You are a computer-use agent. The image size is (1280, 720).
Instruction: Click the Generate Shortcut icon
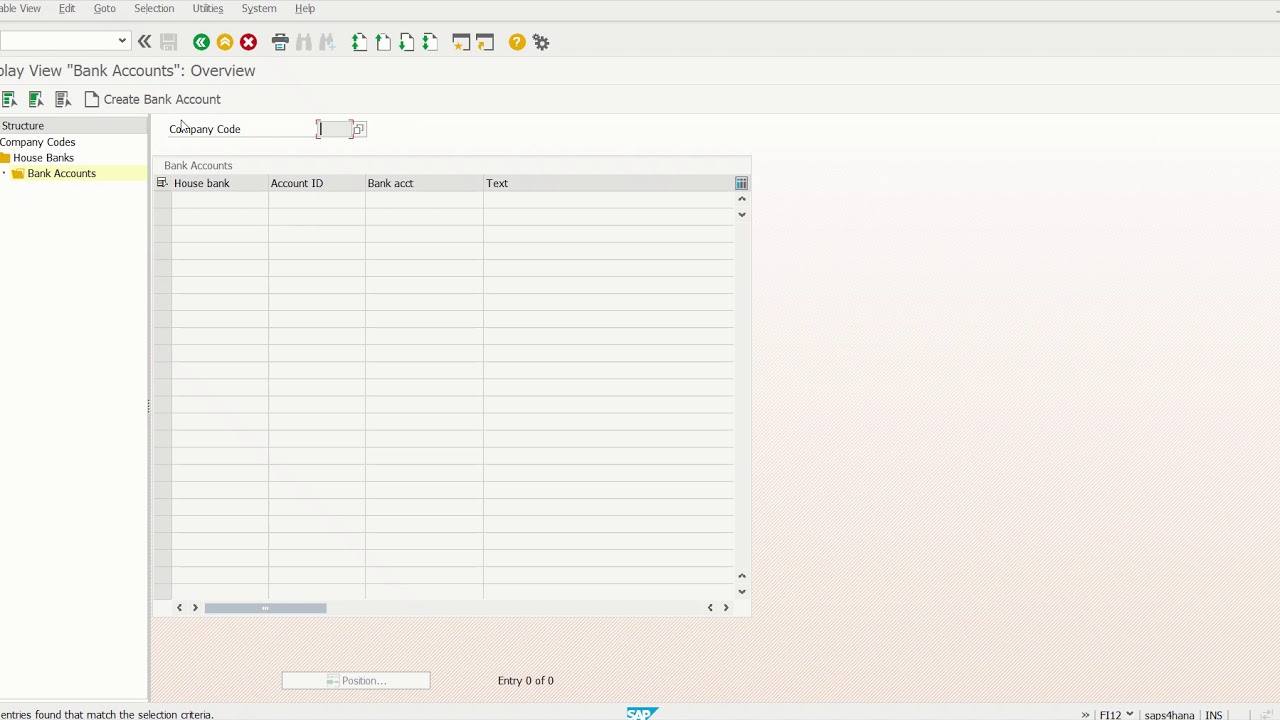(x=485, y=42)
